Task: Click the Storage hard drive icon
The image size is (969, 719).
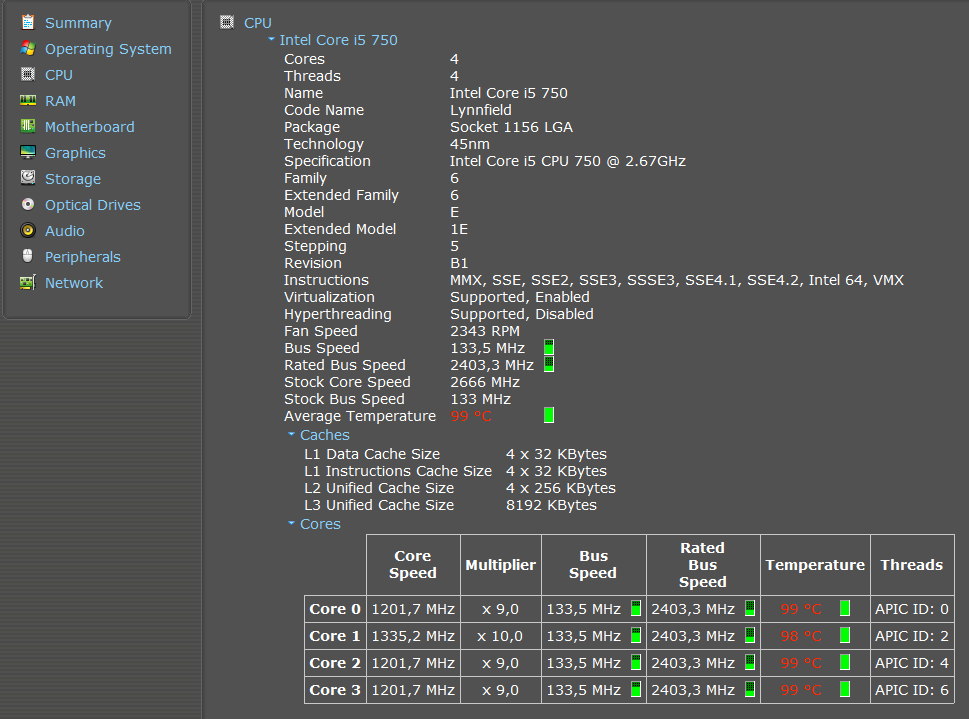Action: [x=28, y=178]
